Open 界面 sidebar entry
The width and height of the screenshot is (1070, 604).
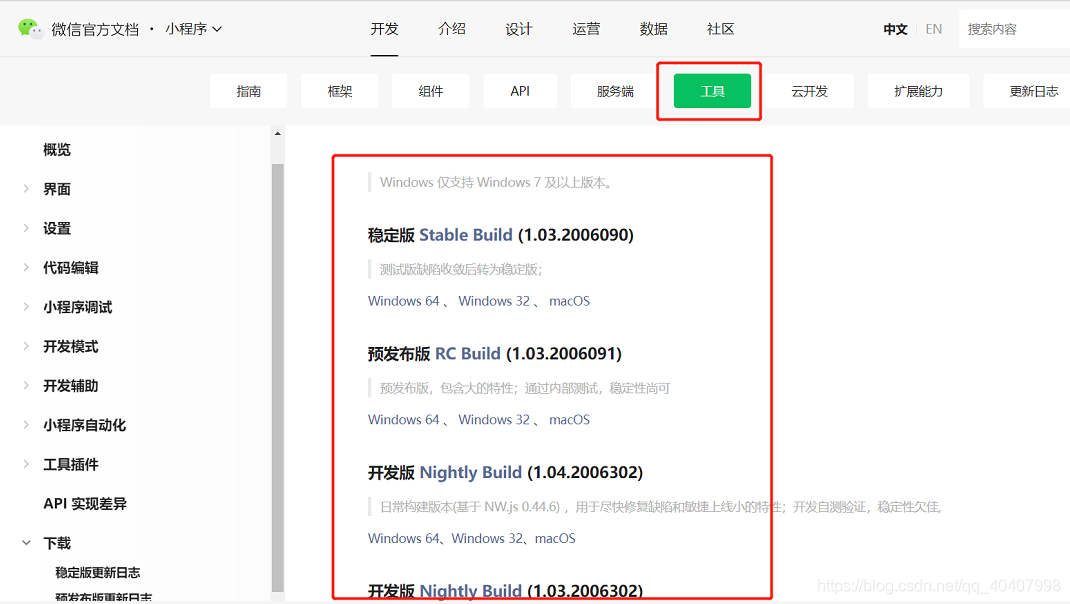[x=57, y=189]
